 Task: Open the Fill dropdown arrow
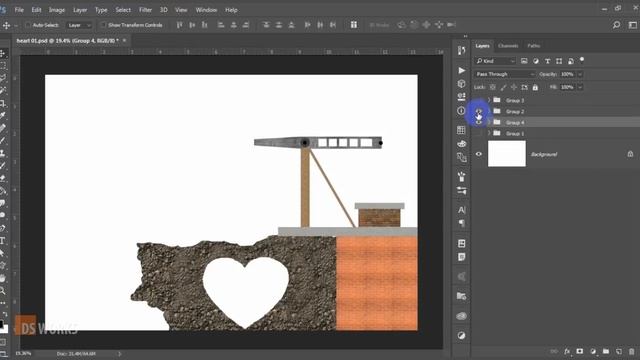pyautogui.click(x=580, y=87)
